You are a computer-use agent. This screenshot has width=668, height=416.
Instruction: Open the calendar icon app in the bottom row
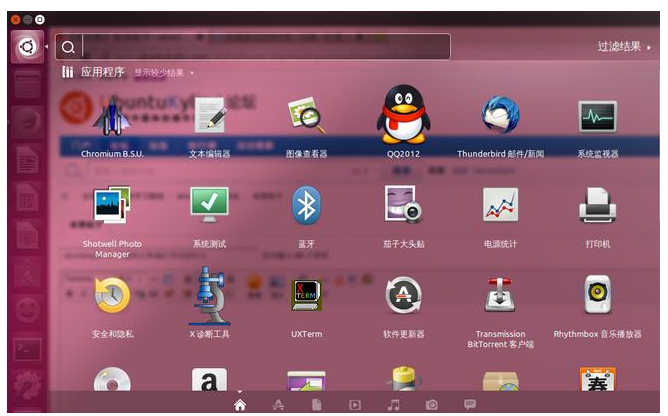598,379
